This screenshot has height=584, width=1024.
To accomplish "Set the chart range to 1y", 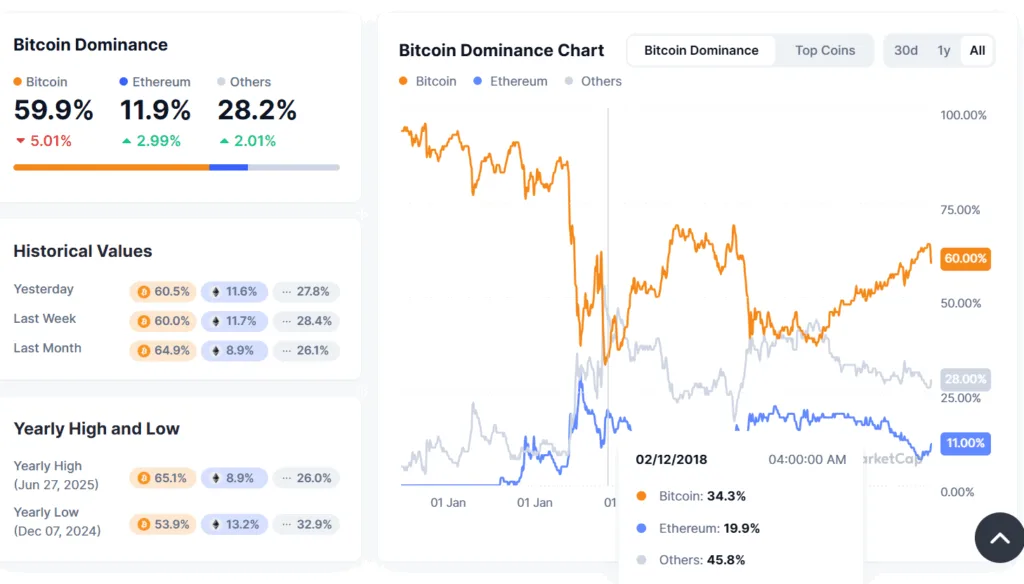I will pyautogui.click(x=943, y=50).
